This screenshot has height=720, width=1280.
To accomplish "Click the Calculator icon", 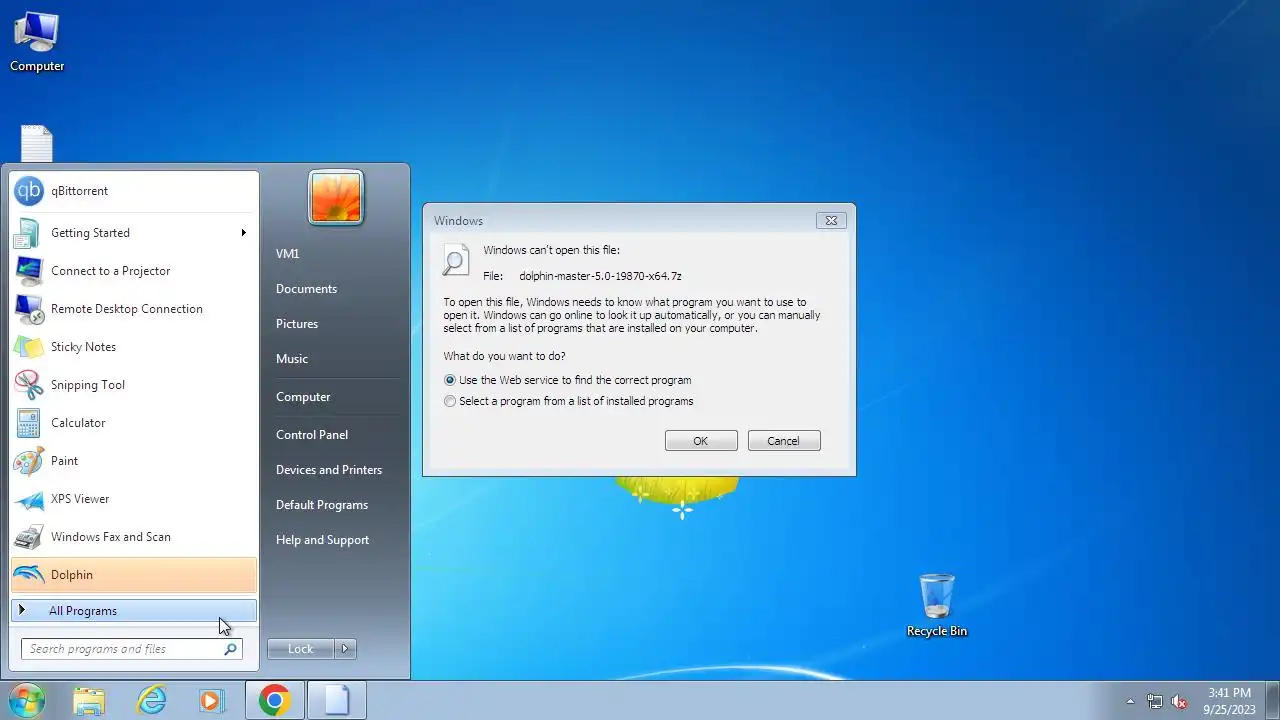I will click(29, 423).
